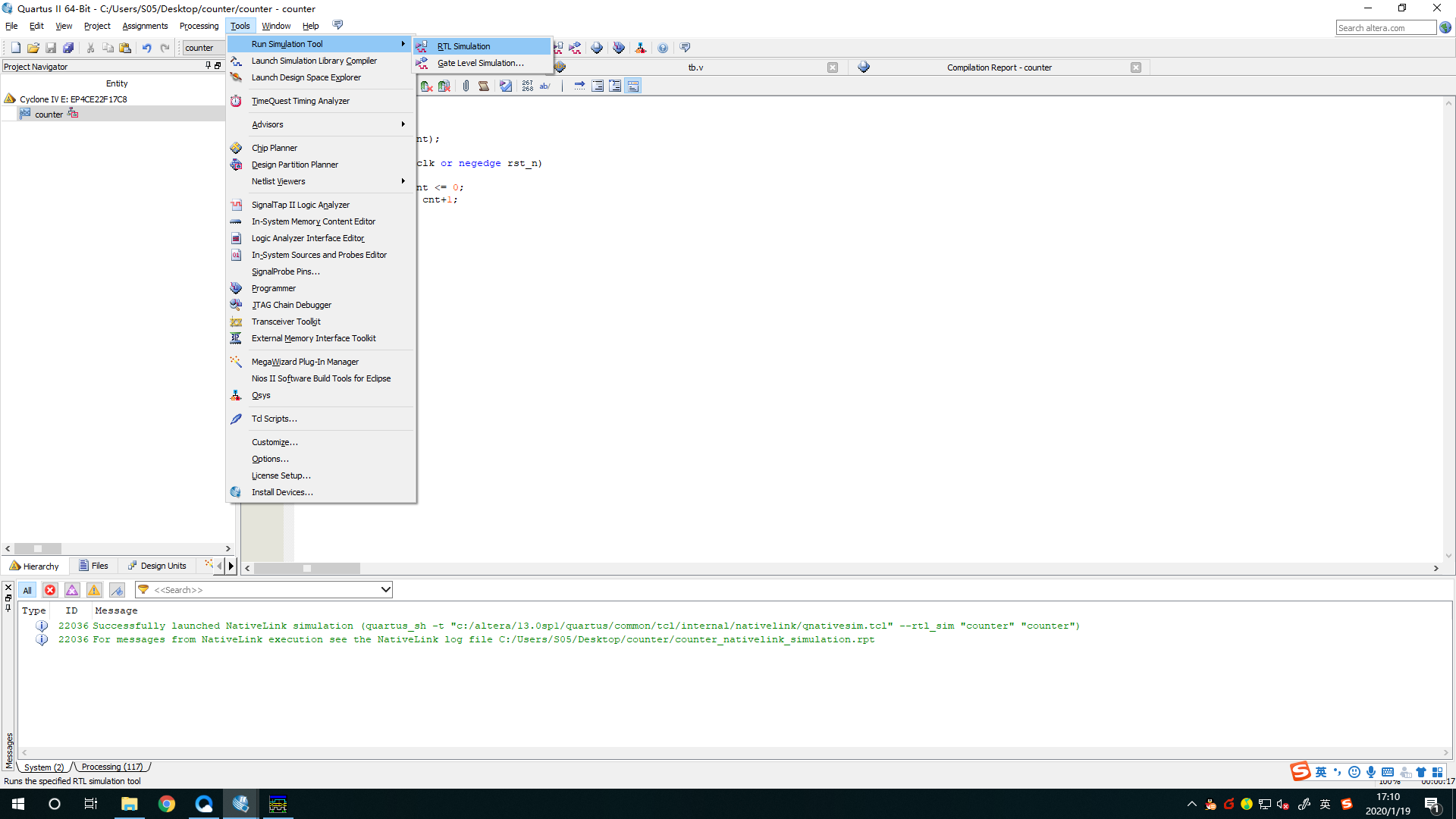
Task: Switch to Compilation Report - counter tab
Action: (999, 67)
